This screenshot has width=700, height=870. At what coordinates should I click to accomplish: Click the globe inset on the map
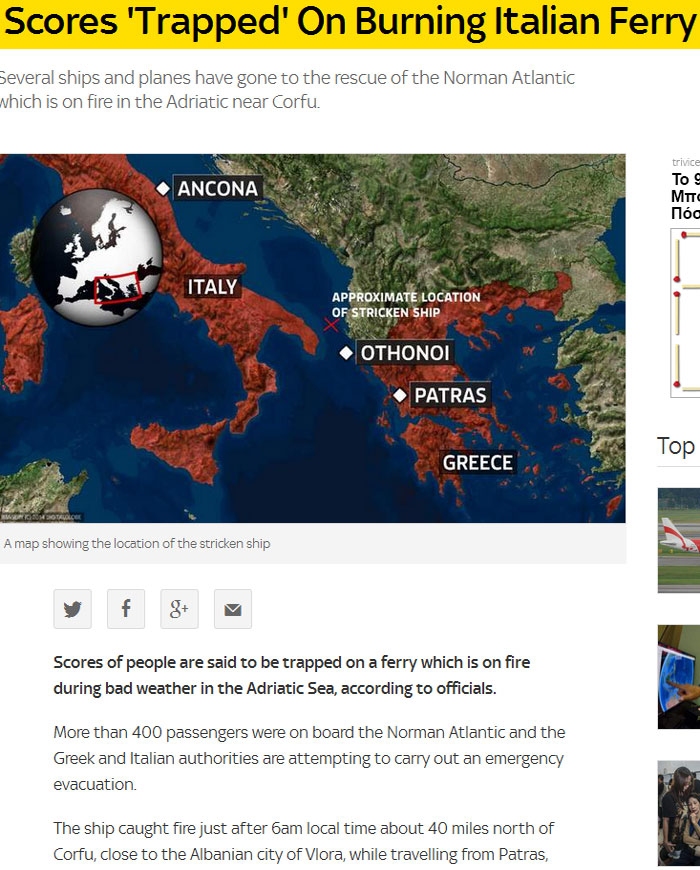pos(97,257)
